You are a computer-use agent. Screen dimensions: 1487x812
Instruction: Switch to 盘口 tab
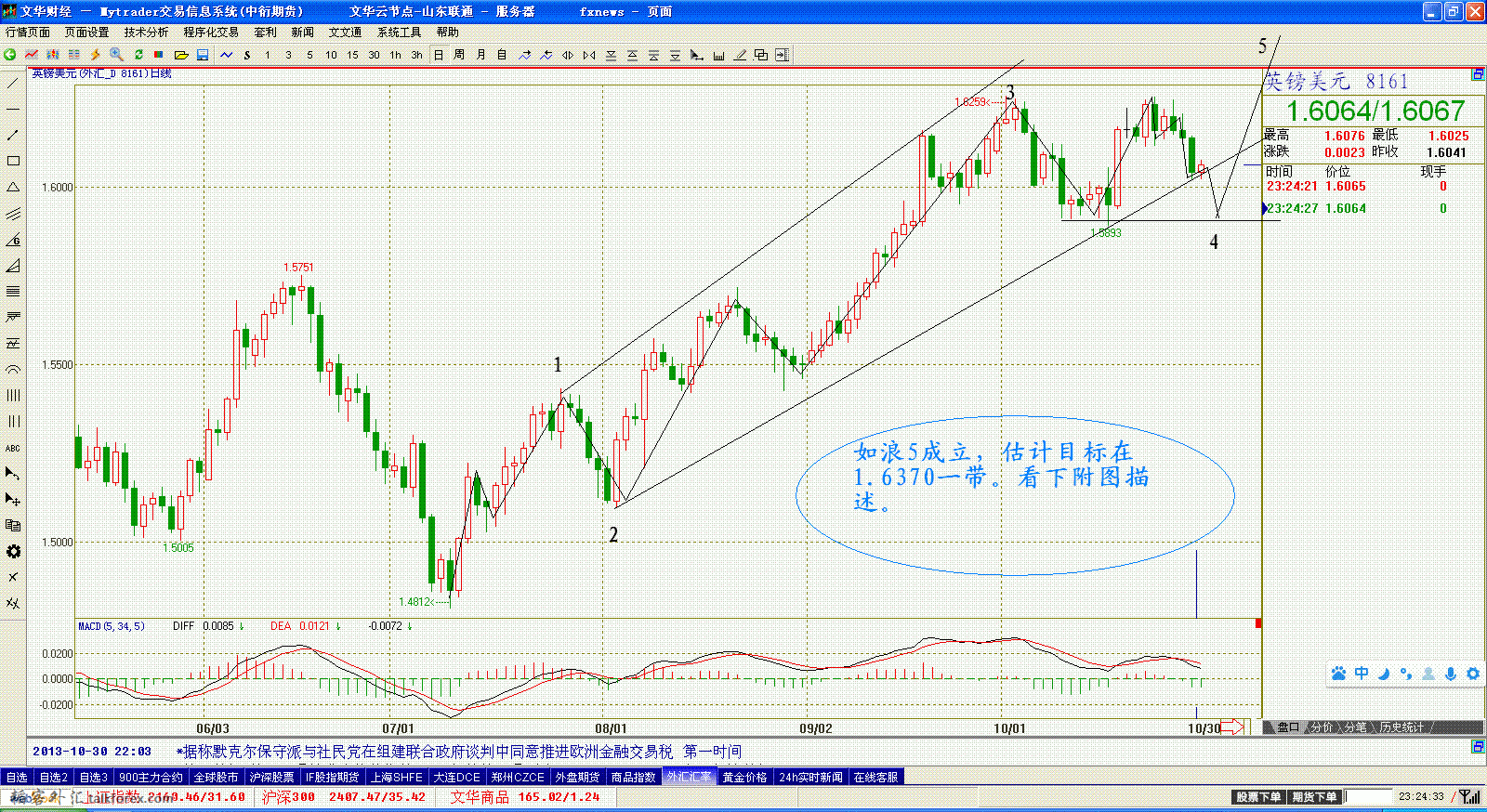1287,727
